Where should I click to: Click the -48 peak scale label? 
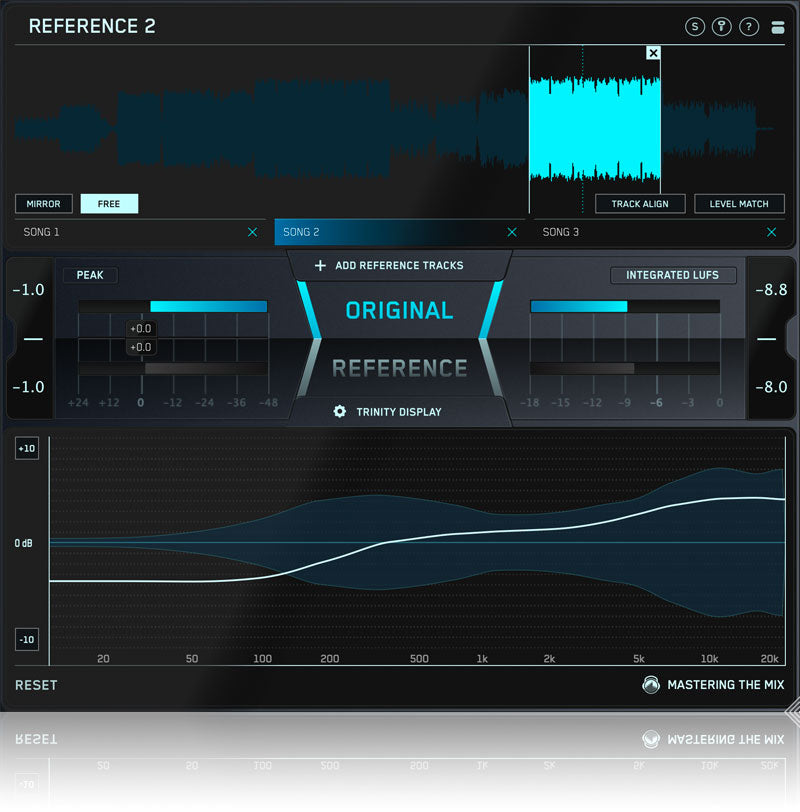[268, 402]
